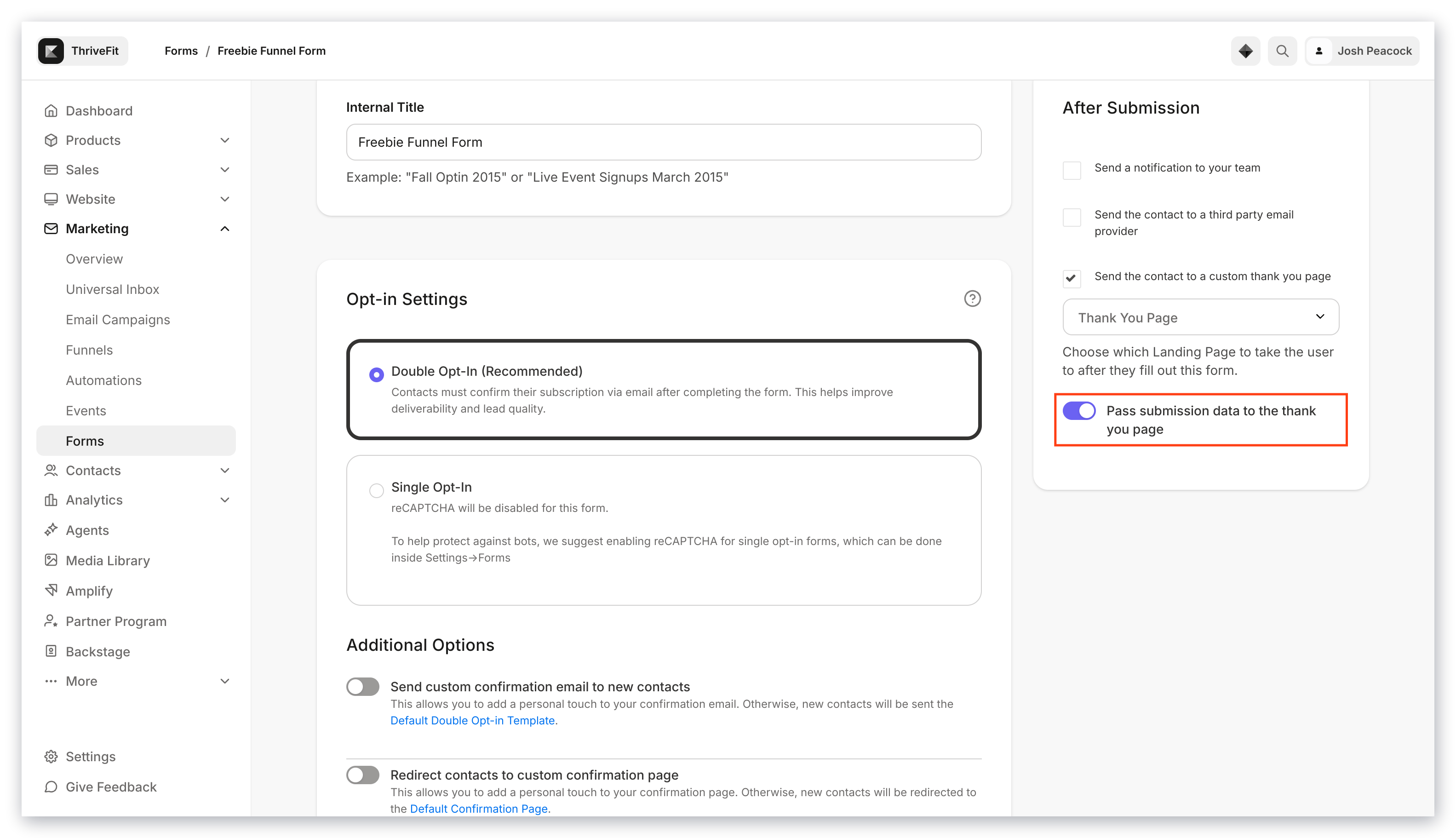Open the Thank You Page dropdown
1456x838 pixels.
(1200, 316)
